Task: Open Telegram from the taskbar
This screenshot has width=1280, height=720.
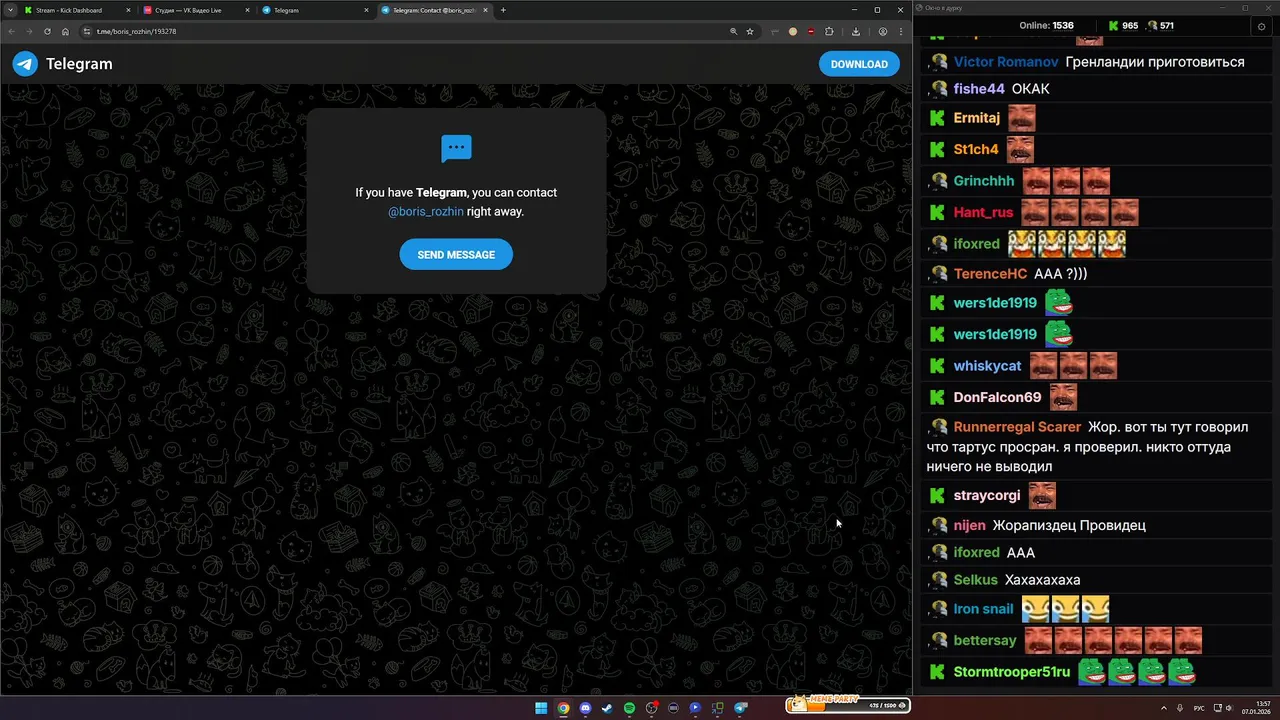Action: click(x=740, y=708)
